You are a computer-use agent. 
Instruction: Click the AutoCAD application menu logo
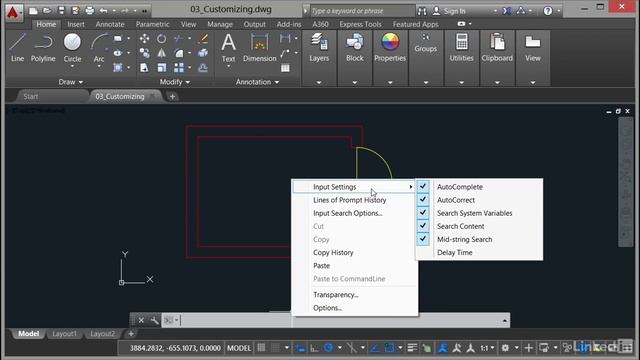[x=13, y=12]
